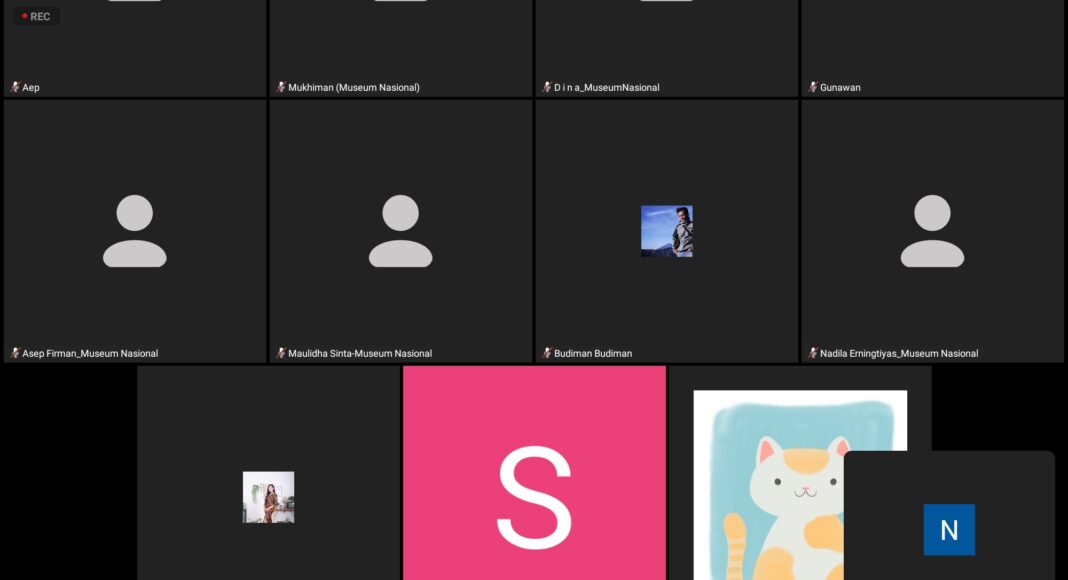Click muted mic icon beside Maulidha Sinta-Museum Nasional
This screenshot has height=580, width=1068.
pyautogui.click(x=281, y=353)
